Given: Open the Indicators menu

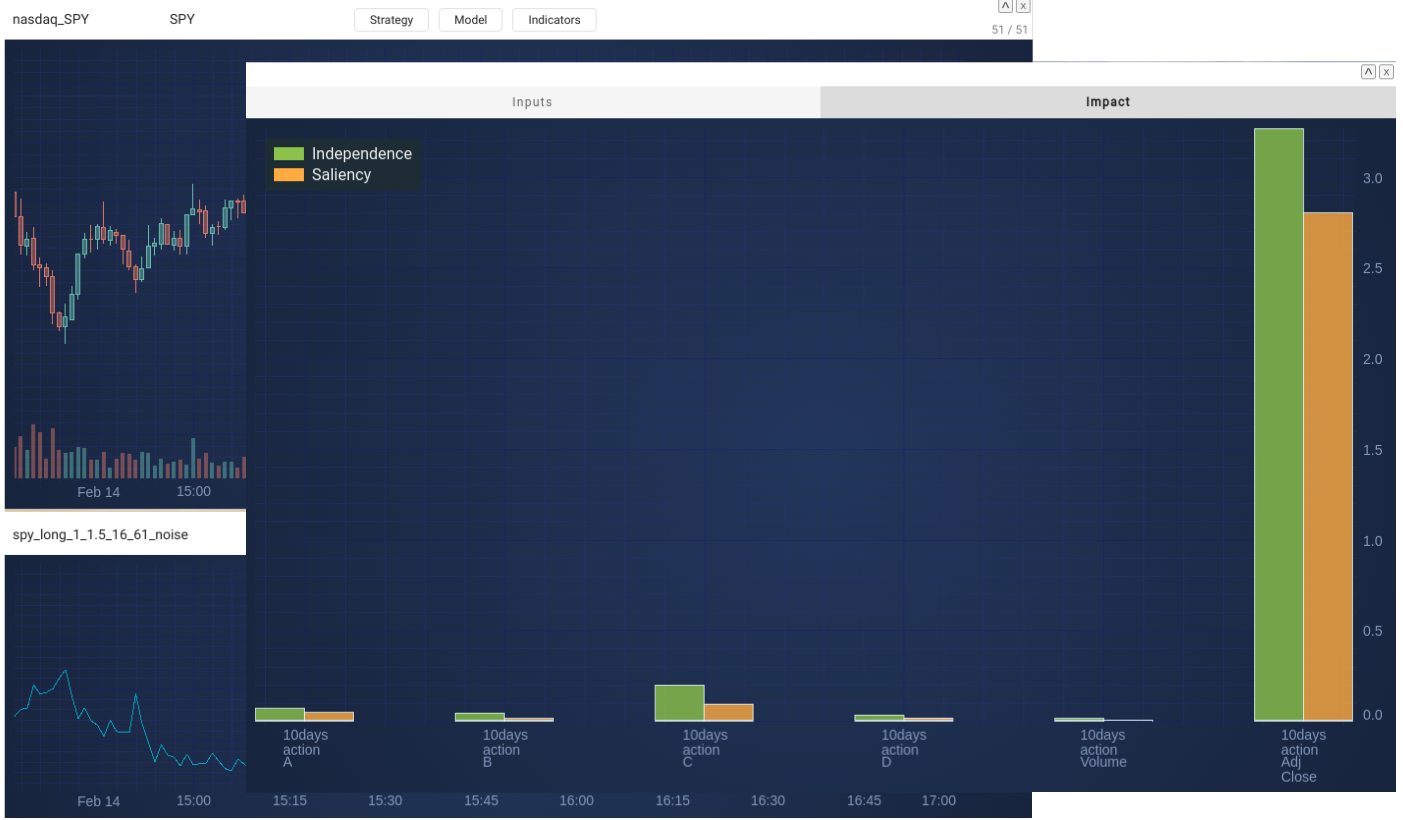Looking at the screenshot, I should (x=554, y=20).
